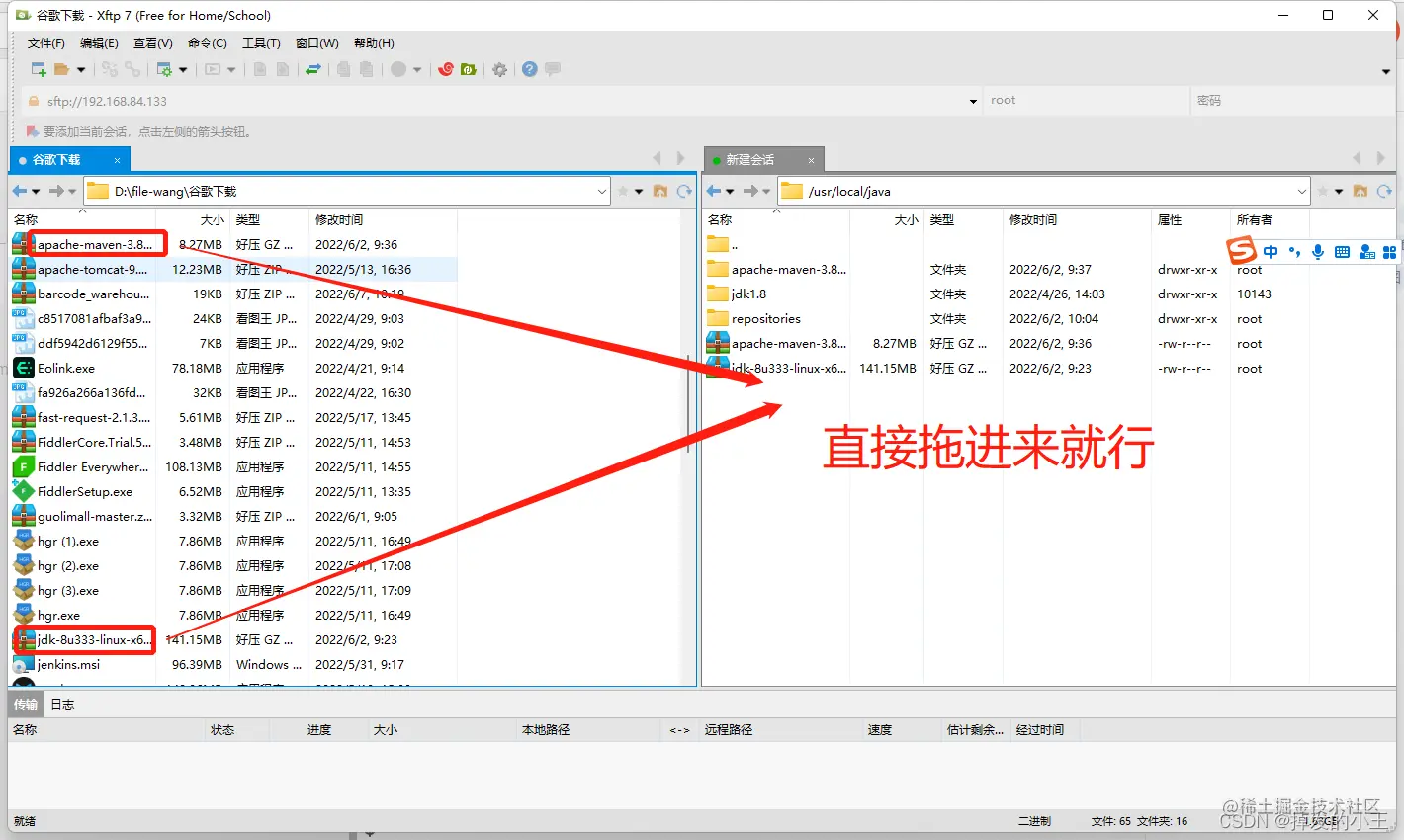
Task: Open the 查看(V) menu
Action: (x=153, y=43)
